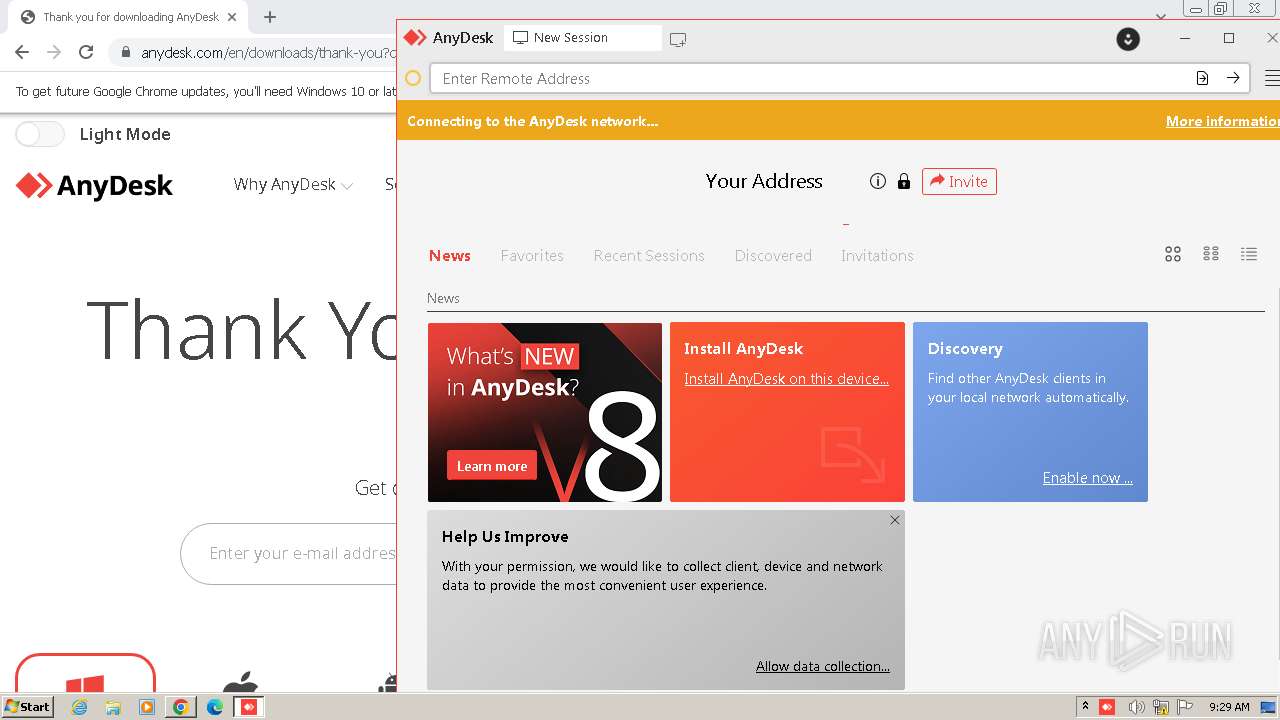Open Internet Explorer from the taskbar
The width and height of the screenshot is (1280, 720).
pyautogui.click(x=79, y=707)
